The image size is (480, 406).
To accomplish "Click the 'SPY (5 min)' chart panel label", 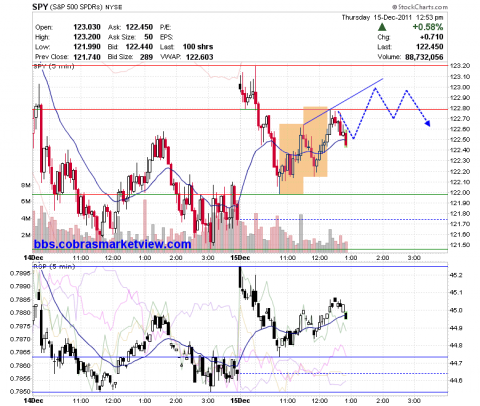I will [x=54, y=66].
